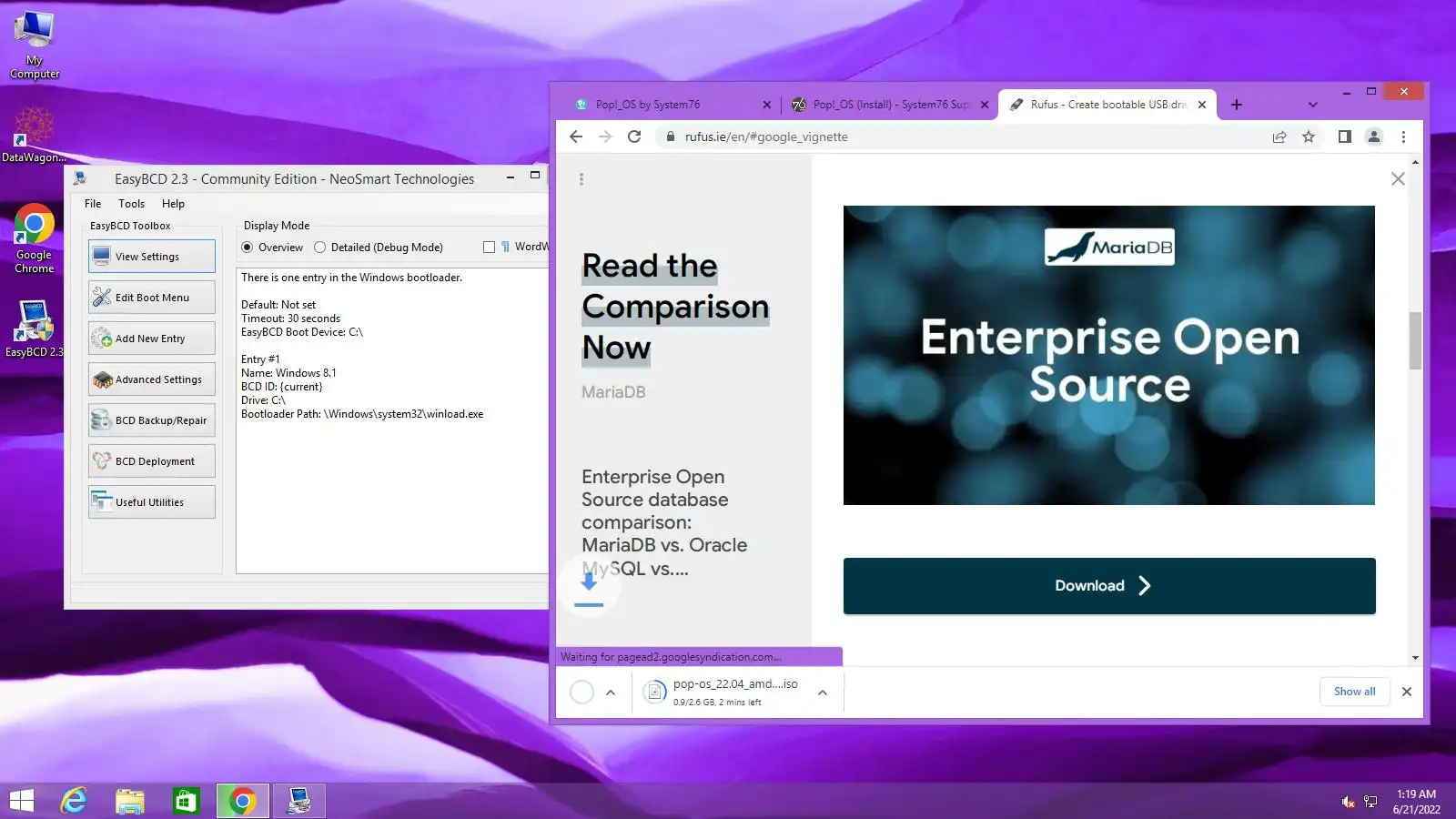Open the EasyBCD File menu

pos(93,204)
